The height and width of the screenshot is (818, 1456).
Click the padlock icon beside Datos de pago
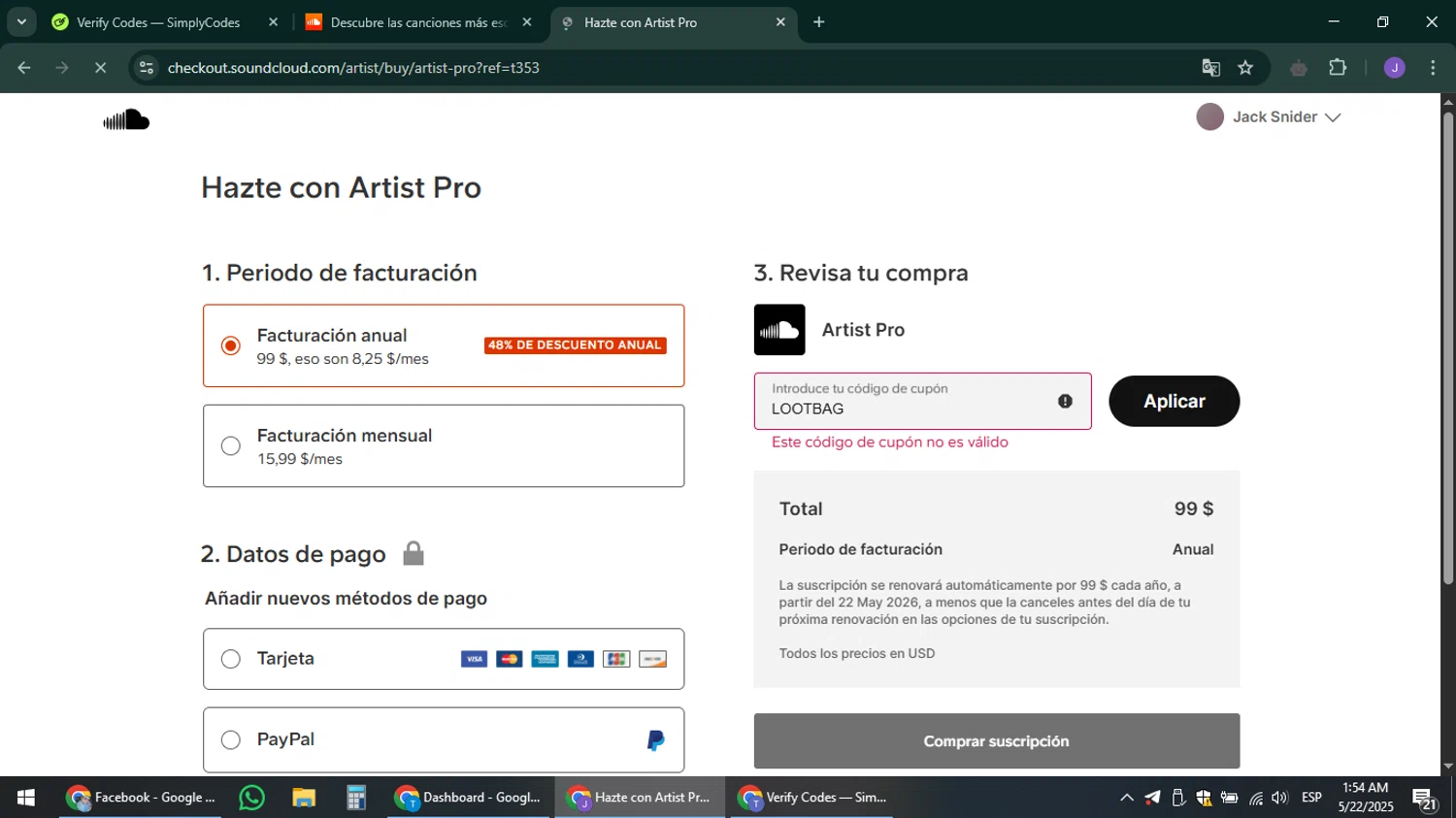414,553
